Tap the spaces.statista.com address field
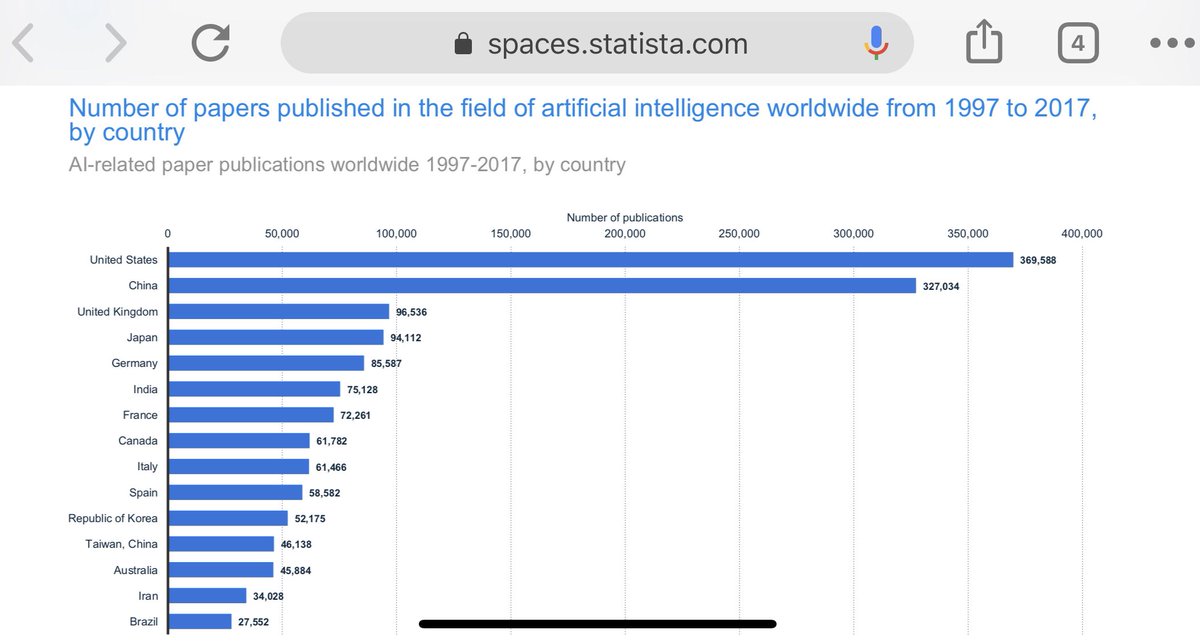Screen dimensions: 1200x642 coord(597,43)
